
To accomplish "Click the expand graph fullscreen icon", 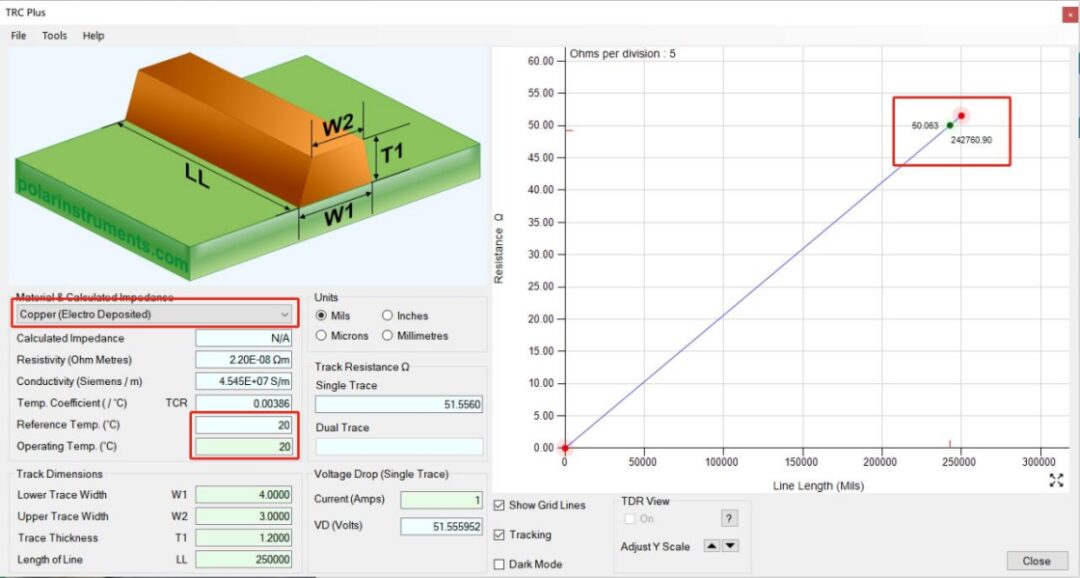I will pos(1056,480).
